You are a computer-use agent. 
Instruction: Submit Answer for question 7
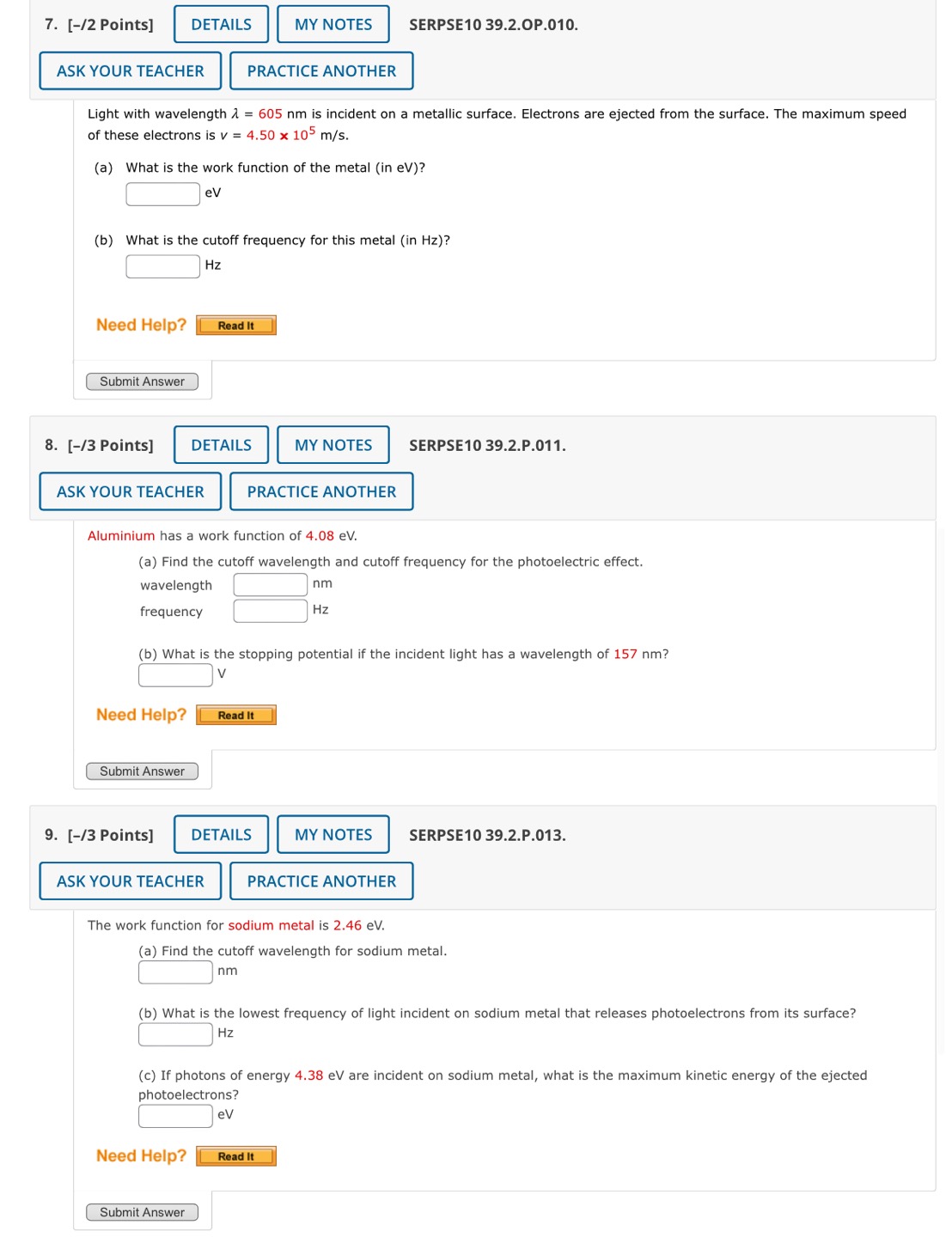pyautogui.click(x=142, y=381)
